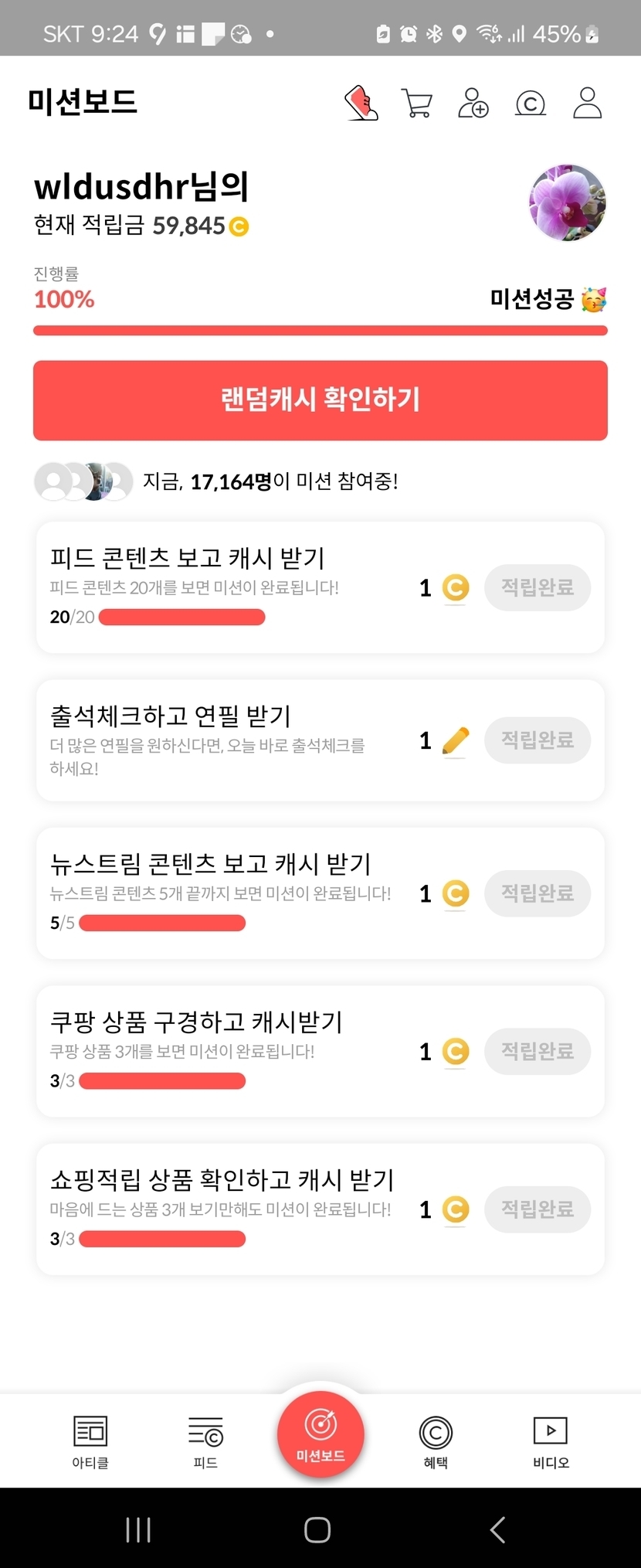The image size is (641, 1568).
Task: Tap the invite friend icon
Action: (473, 103)
